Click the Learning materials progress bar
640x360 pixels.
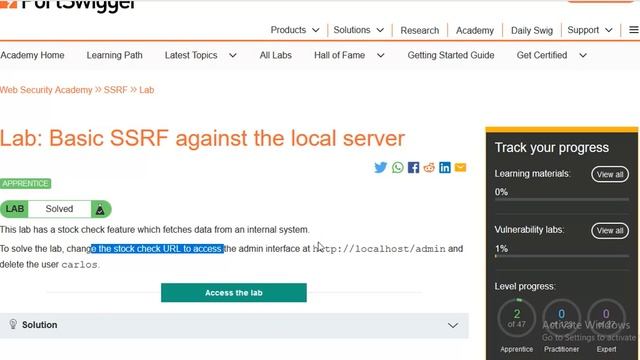[562, 200]
